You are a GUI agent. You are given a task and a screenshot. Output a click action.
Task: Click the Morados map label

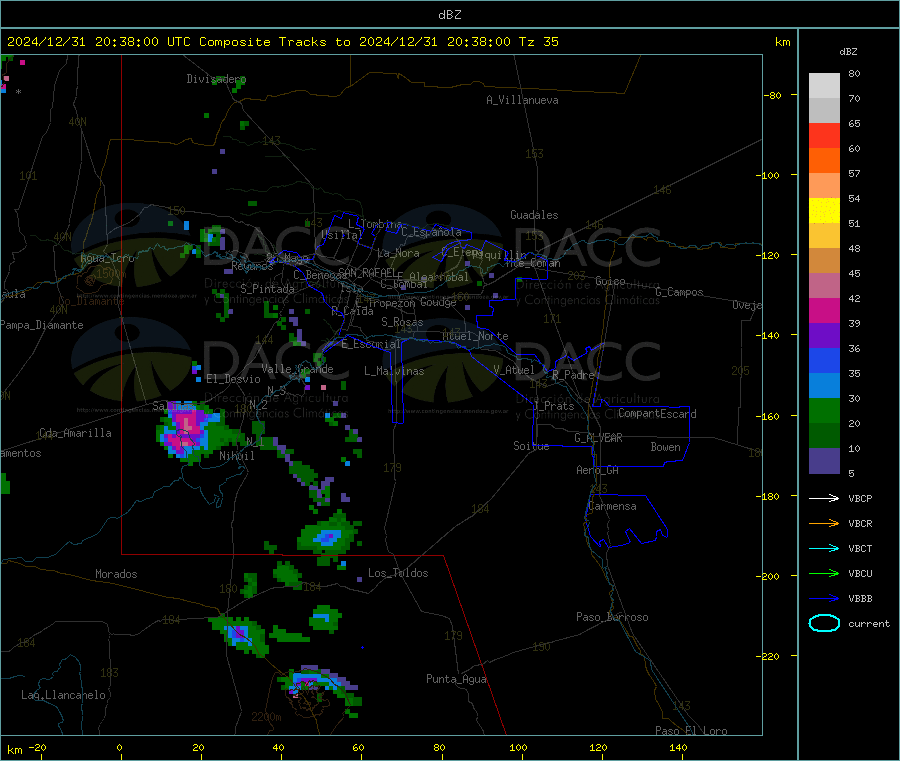[x=116, y=574]
